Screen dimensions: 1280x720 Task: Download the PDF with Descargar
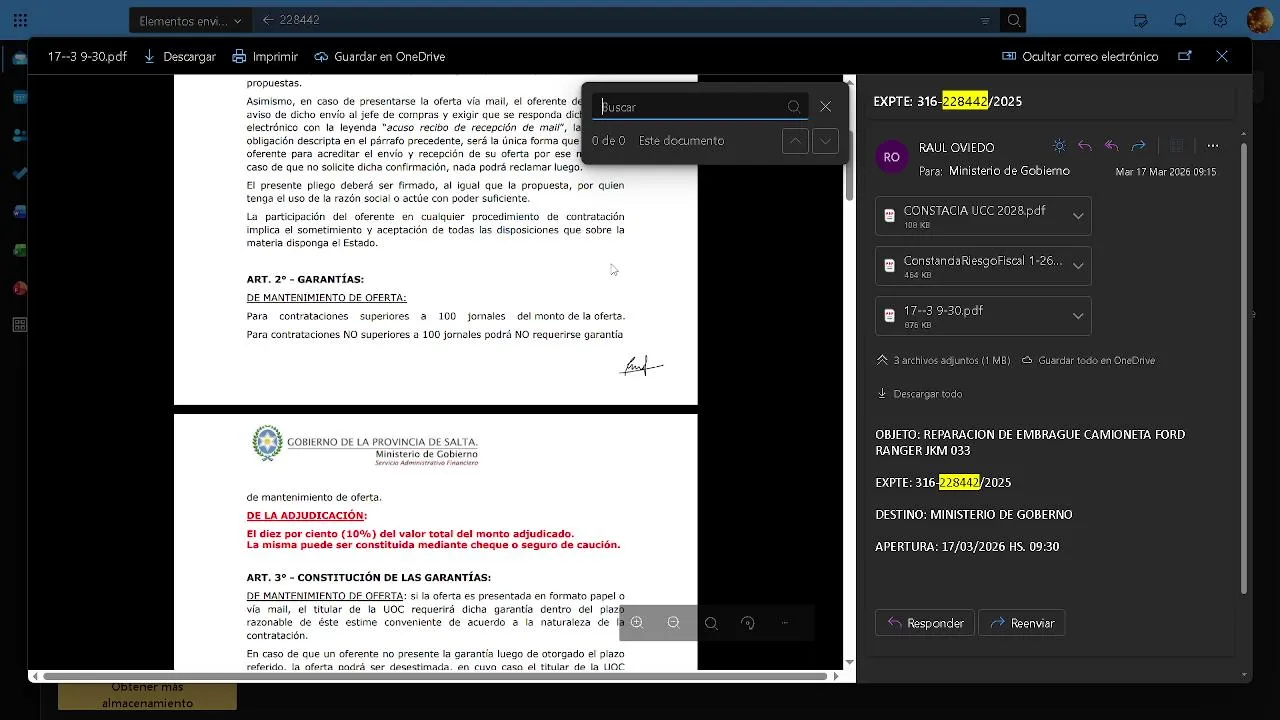(180, 57)
